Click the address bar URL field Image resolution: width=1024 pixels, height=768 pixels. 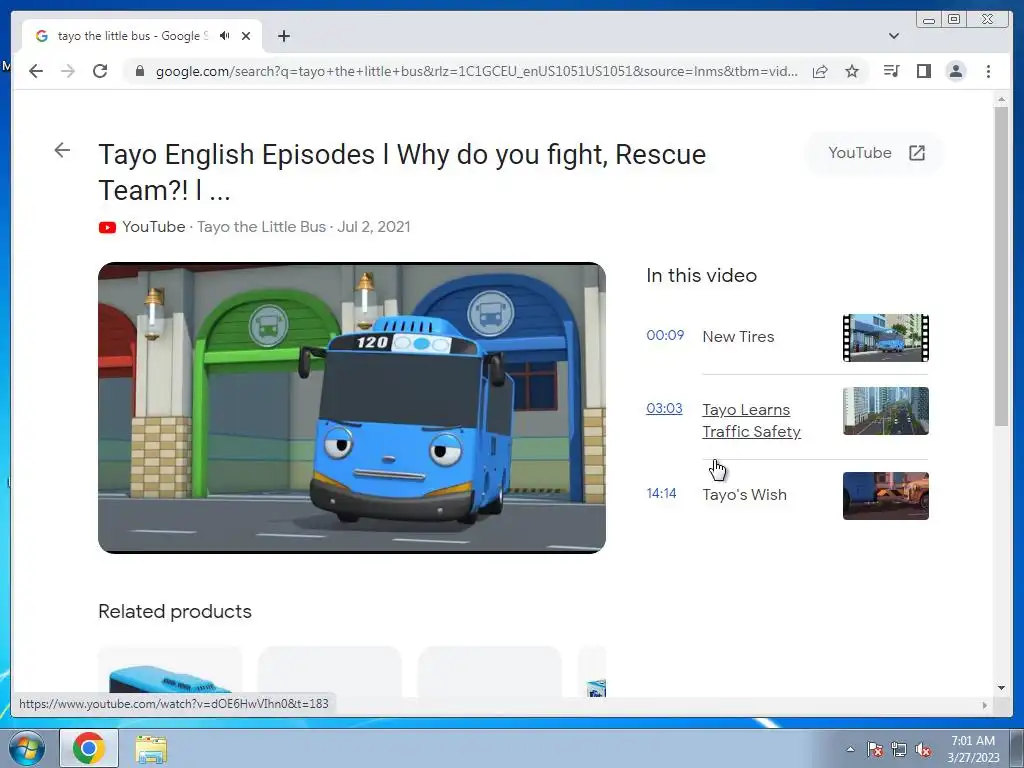476,71
